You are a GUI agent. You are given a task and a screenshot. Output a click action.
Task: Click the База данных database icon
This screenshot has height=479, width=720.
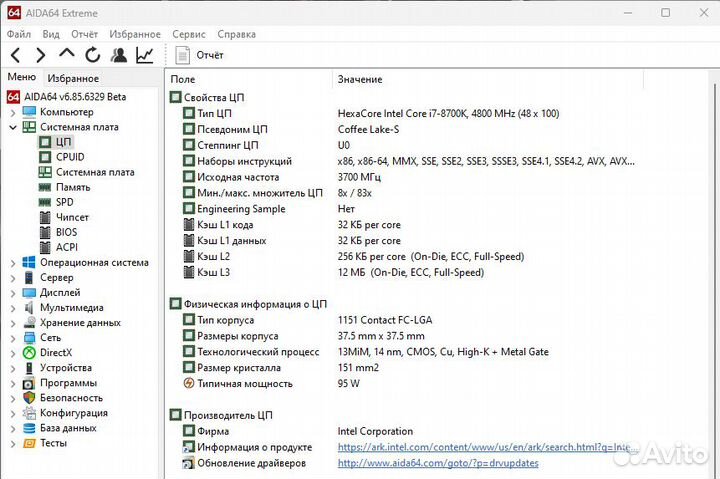29,428
